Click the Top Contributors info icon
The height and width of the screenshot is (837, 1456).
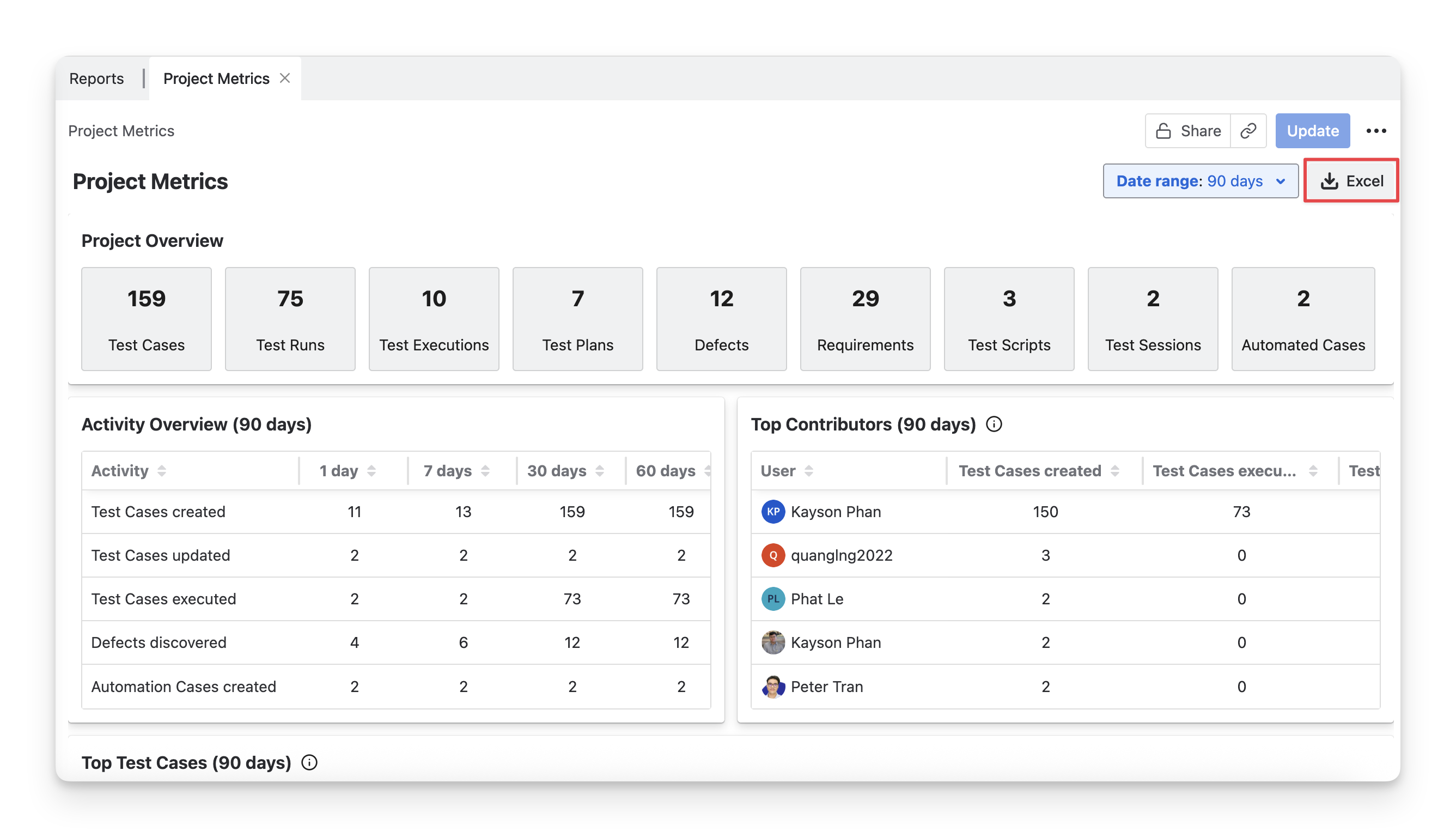pyautogui.click(x=994, y=424)
